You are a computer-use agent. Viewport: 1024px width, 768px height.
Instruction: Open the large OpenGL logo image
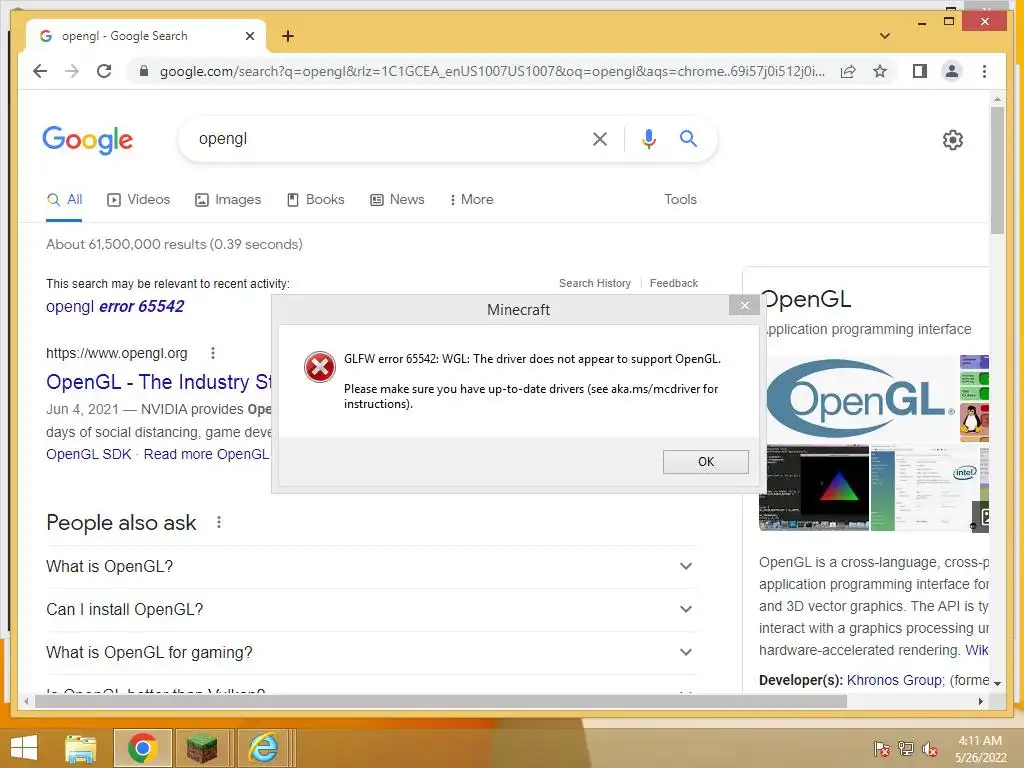859,398
